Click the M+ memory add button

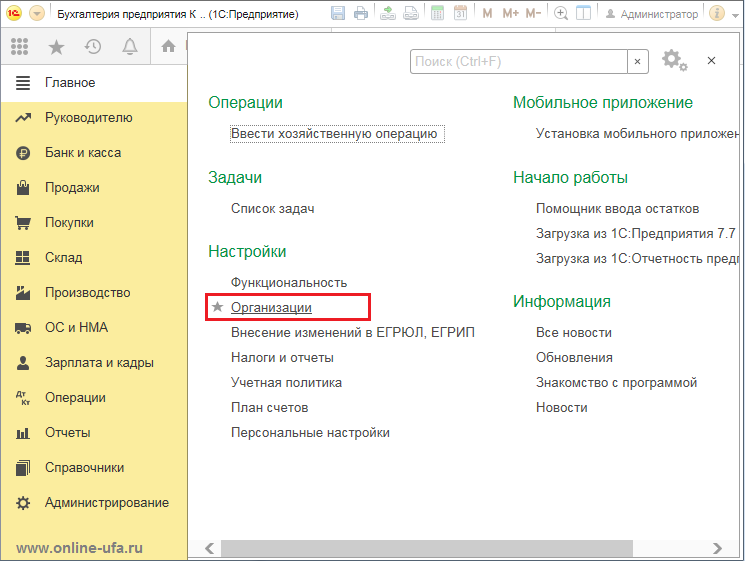point(510,13)
